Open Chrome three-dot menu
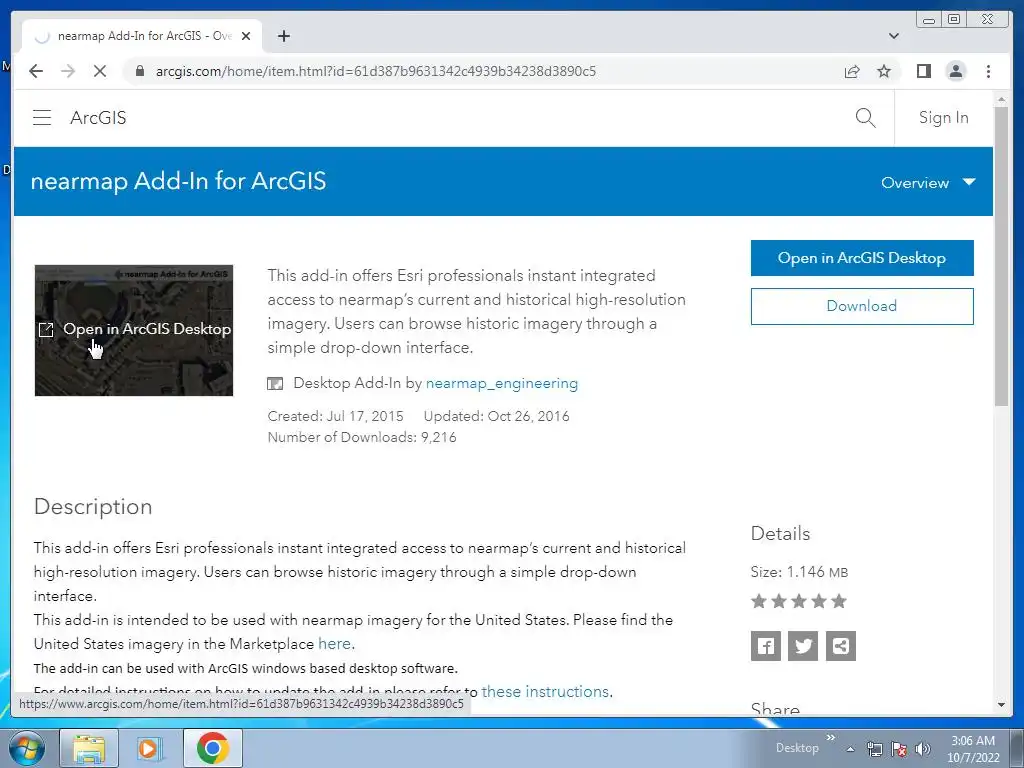The height and width of the screenshot is (768, 1024). coord(988,71)
